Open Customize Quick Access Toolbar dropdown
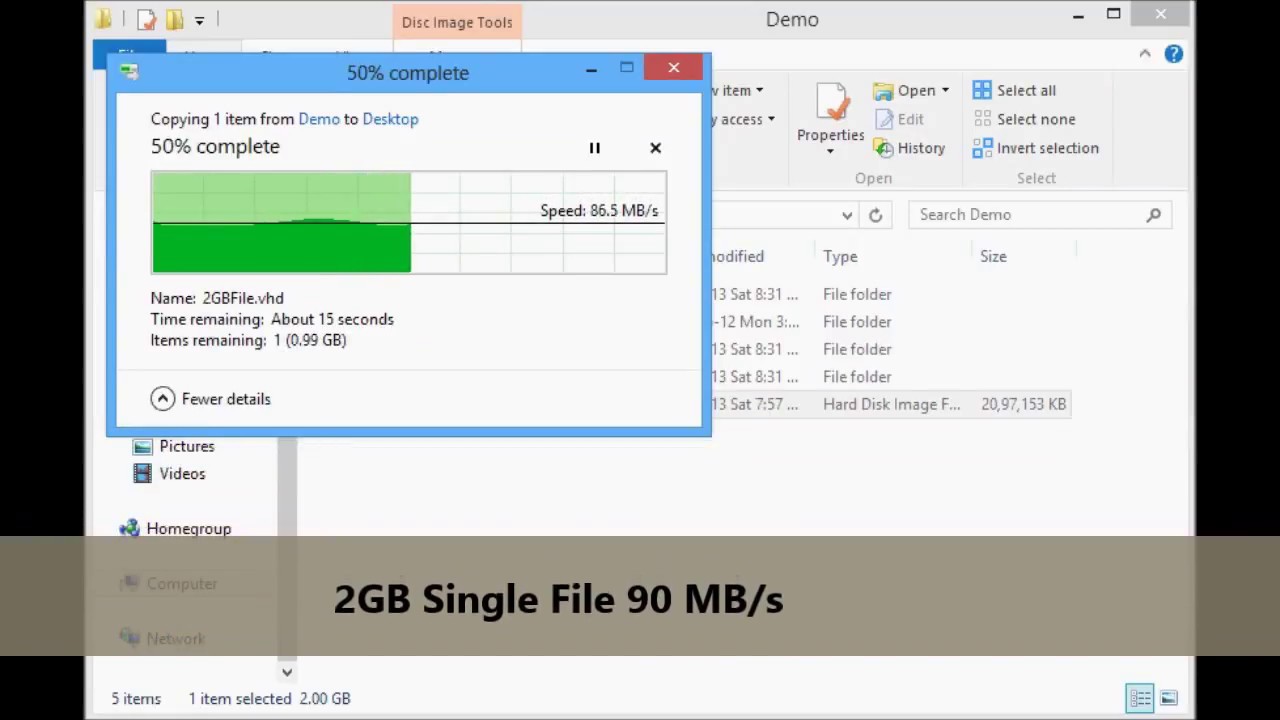Image resolution: width=1280 pixels, height=720 pixels. pyautogui.click(x=199, y=20)
